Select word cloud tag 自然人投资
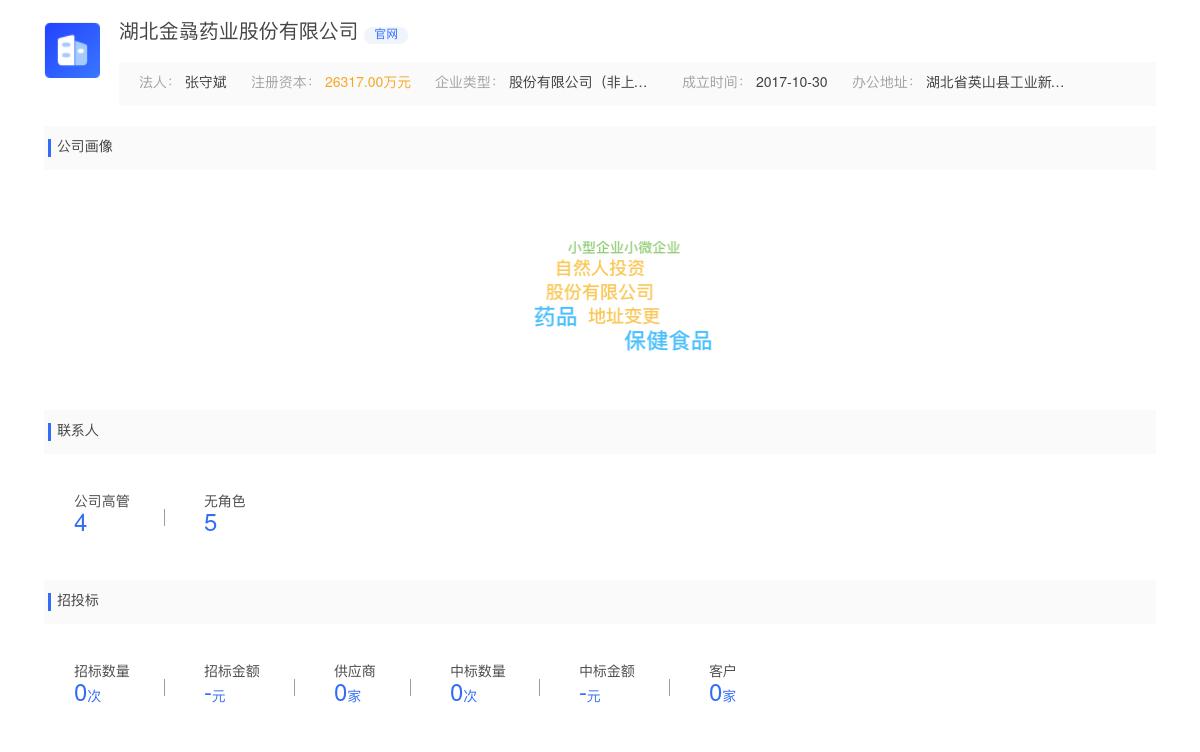 coord(600,268)
